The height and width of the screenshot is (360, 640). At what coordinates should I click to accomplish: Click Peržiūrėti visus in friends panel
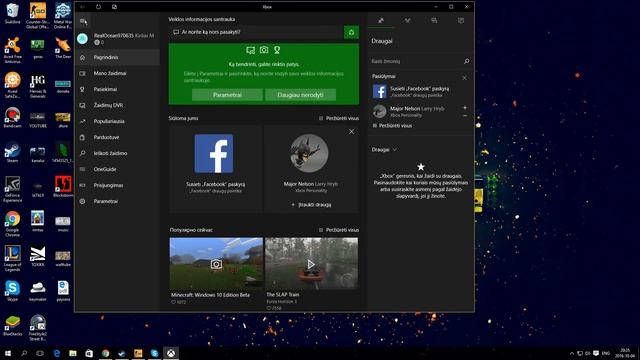[392, 126]
